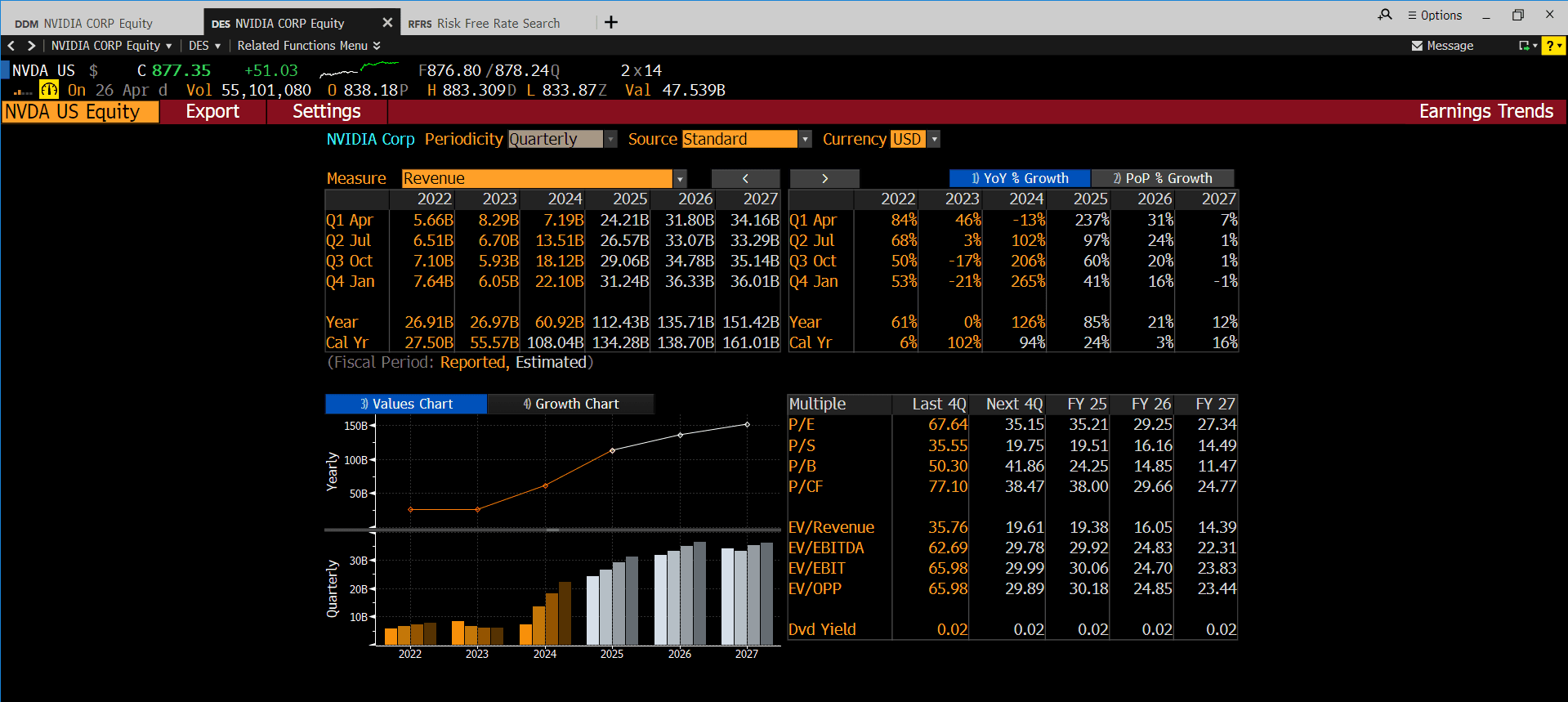The height and width of the screenshot is (702, 1568).
Task: Click the 2022 yearly chart data point
Action: [410, 509]
